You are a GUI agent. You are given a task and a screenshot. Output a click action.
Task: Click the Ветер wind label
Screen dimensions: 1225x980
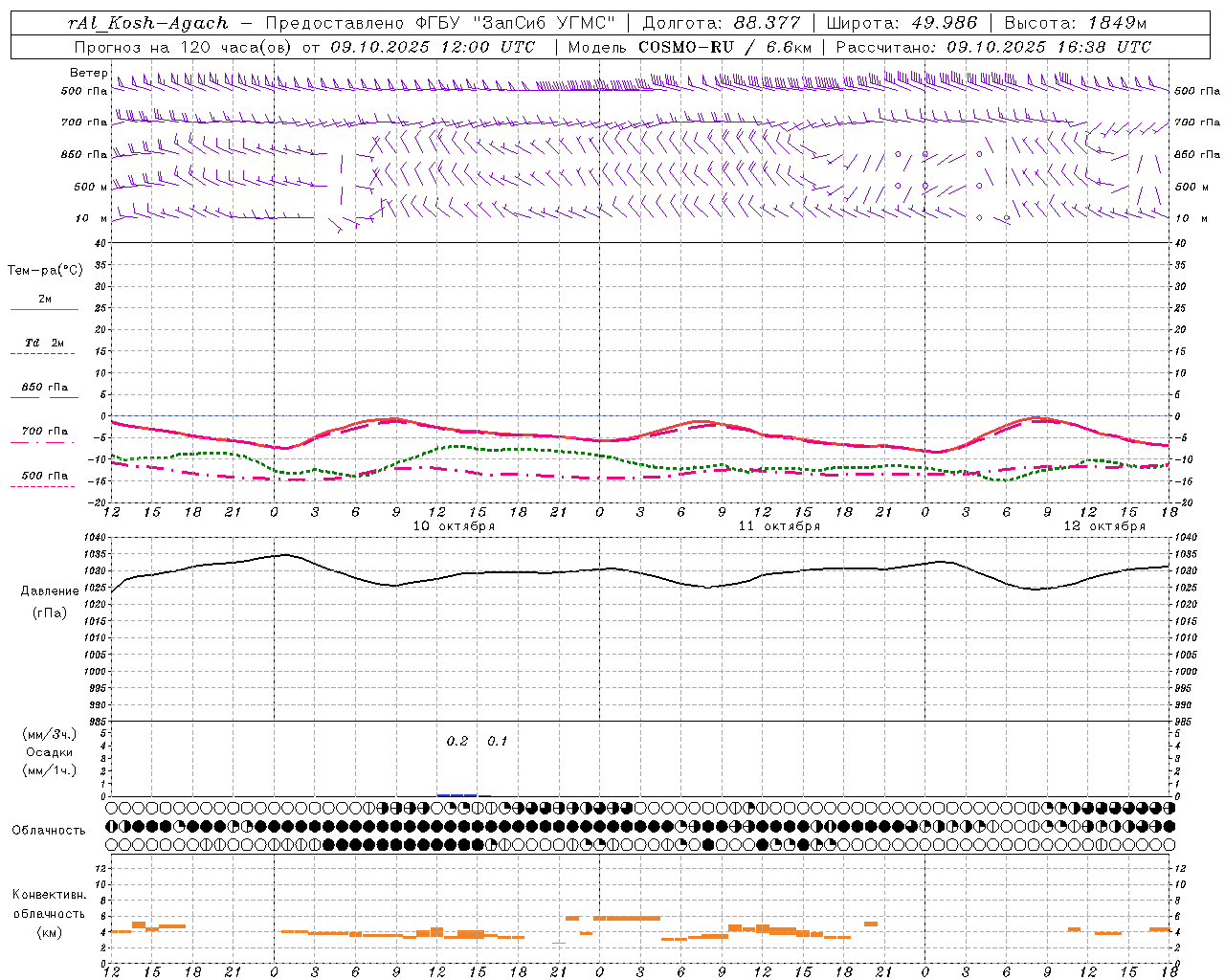coord(89,73)
